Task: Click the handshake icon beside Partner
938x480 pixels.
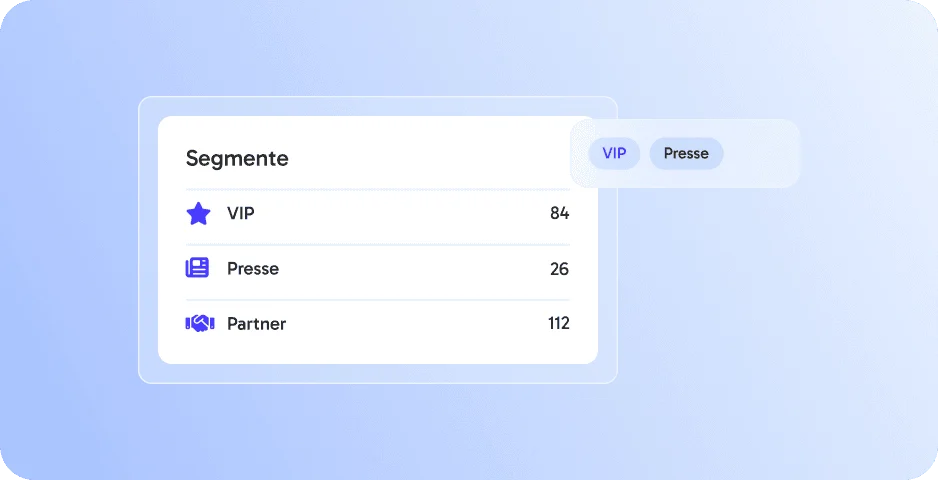Action: (200, 323)
